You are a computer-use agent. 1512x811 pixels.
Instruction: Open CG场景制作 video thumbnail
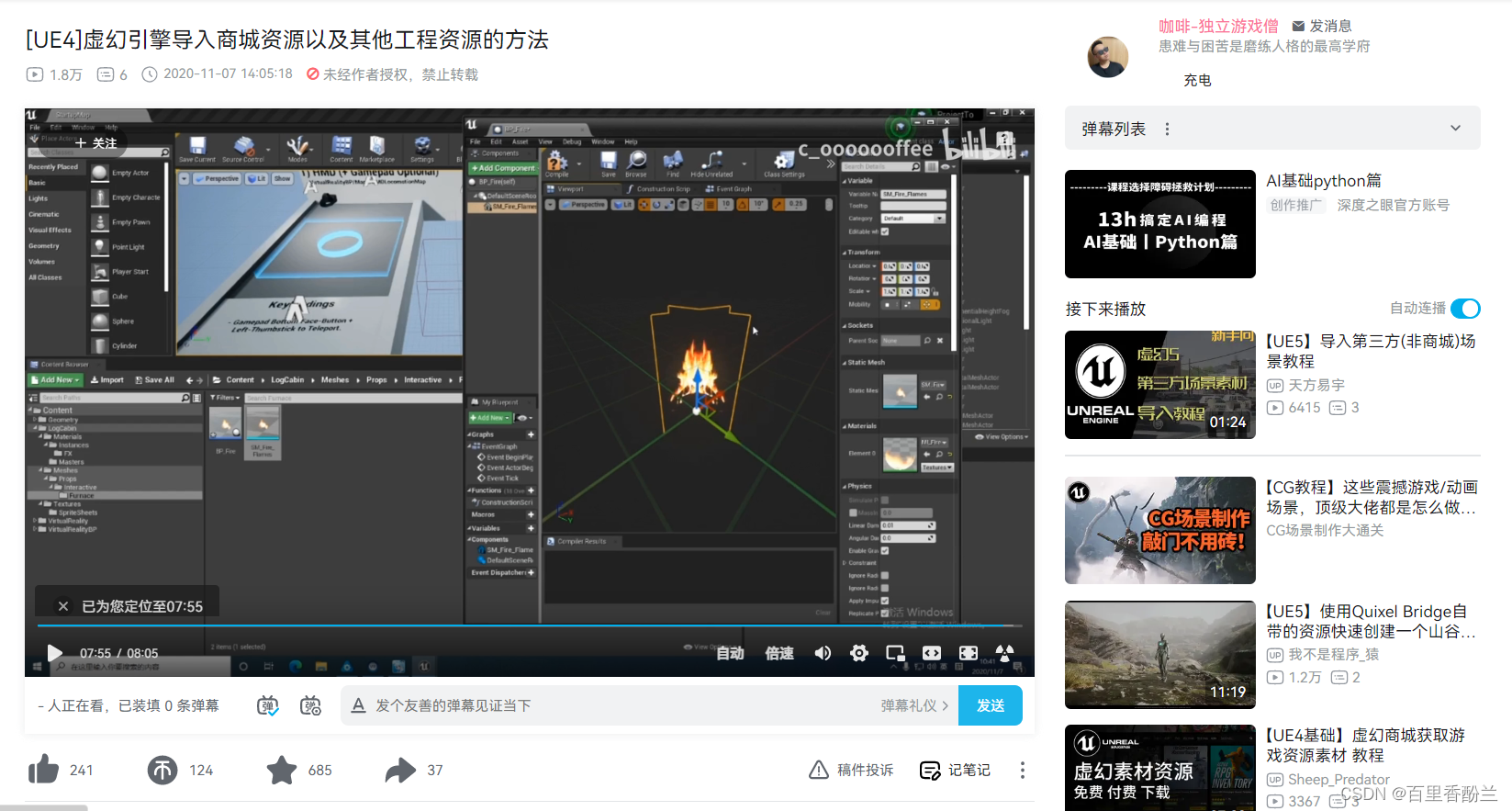point(1160,531)
